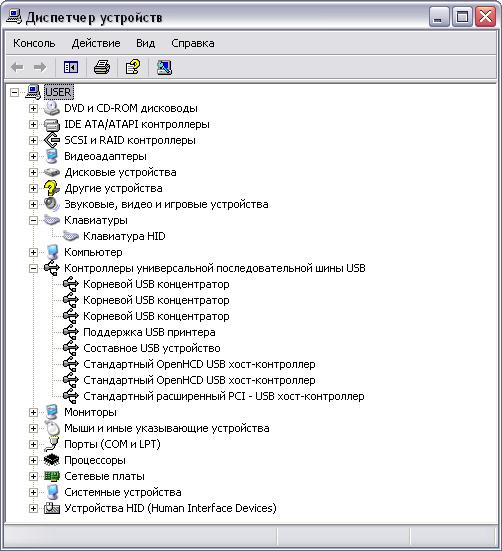
Task: Click the Видеоадаптеры display icon
Action: tap(52, 156)
